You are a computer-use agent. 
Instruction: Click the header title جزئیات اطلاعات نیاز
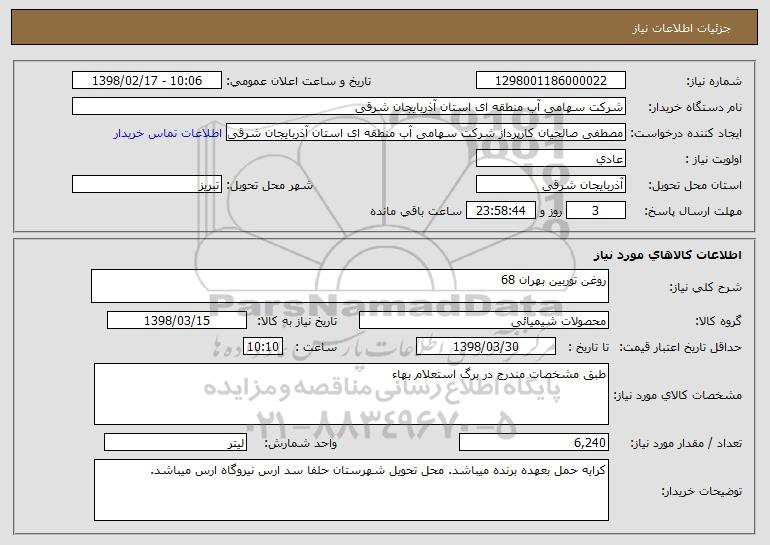coord(681,28)
